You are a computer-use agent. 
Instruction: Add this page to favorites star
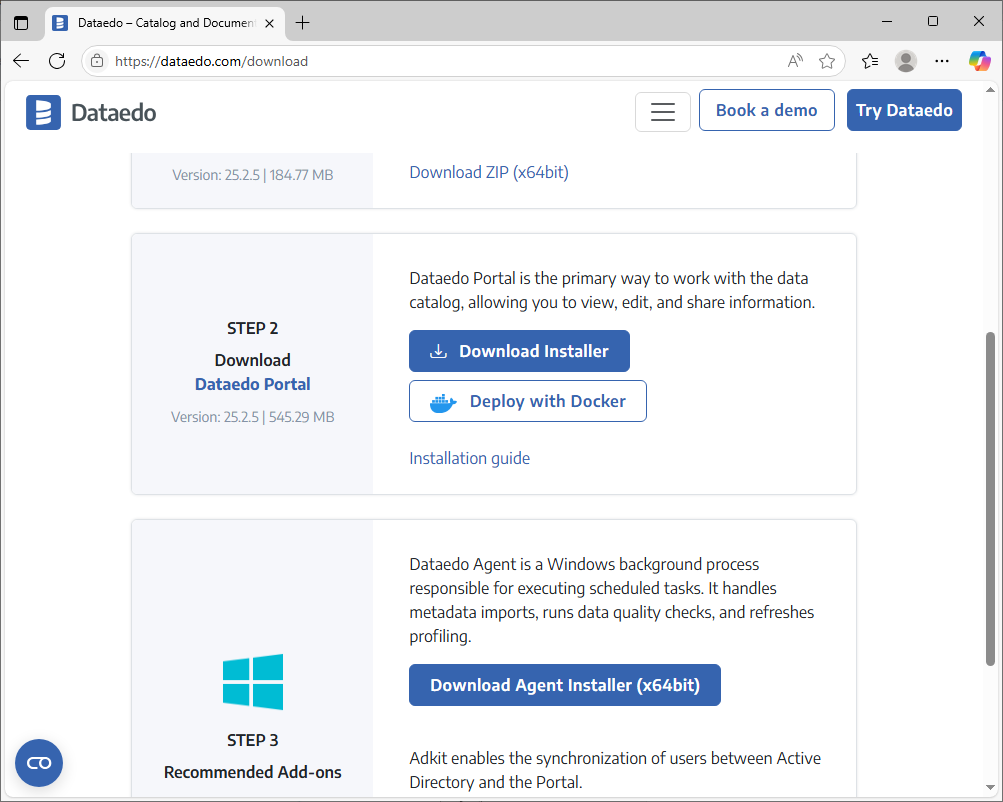tap(827, 61)
